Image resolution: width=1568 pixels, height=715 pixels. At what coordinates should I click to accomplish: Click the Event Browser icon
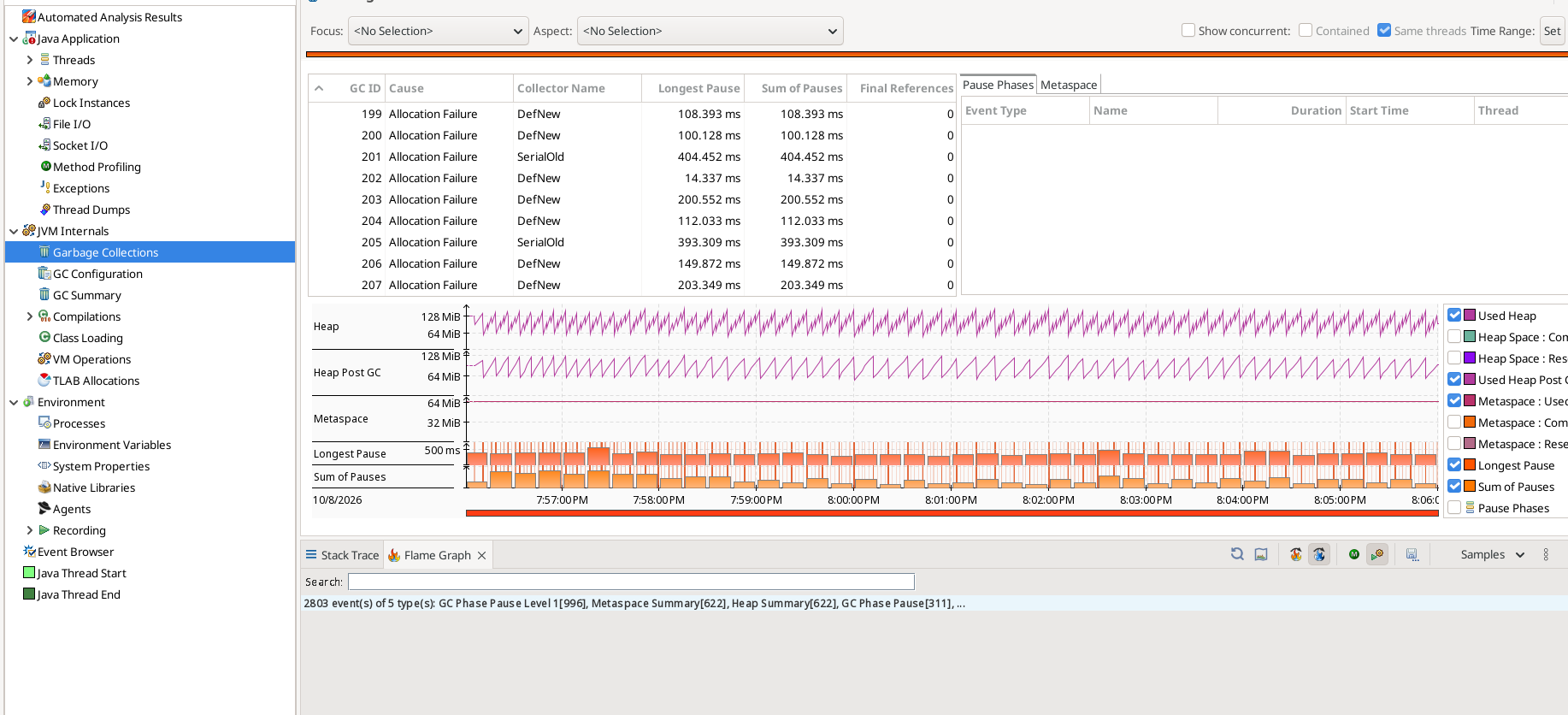coord(29,552)
